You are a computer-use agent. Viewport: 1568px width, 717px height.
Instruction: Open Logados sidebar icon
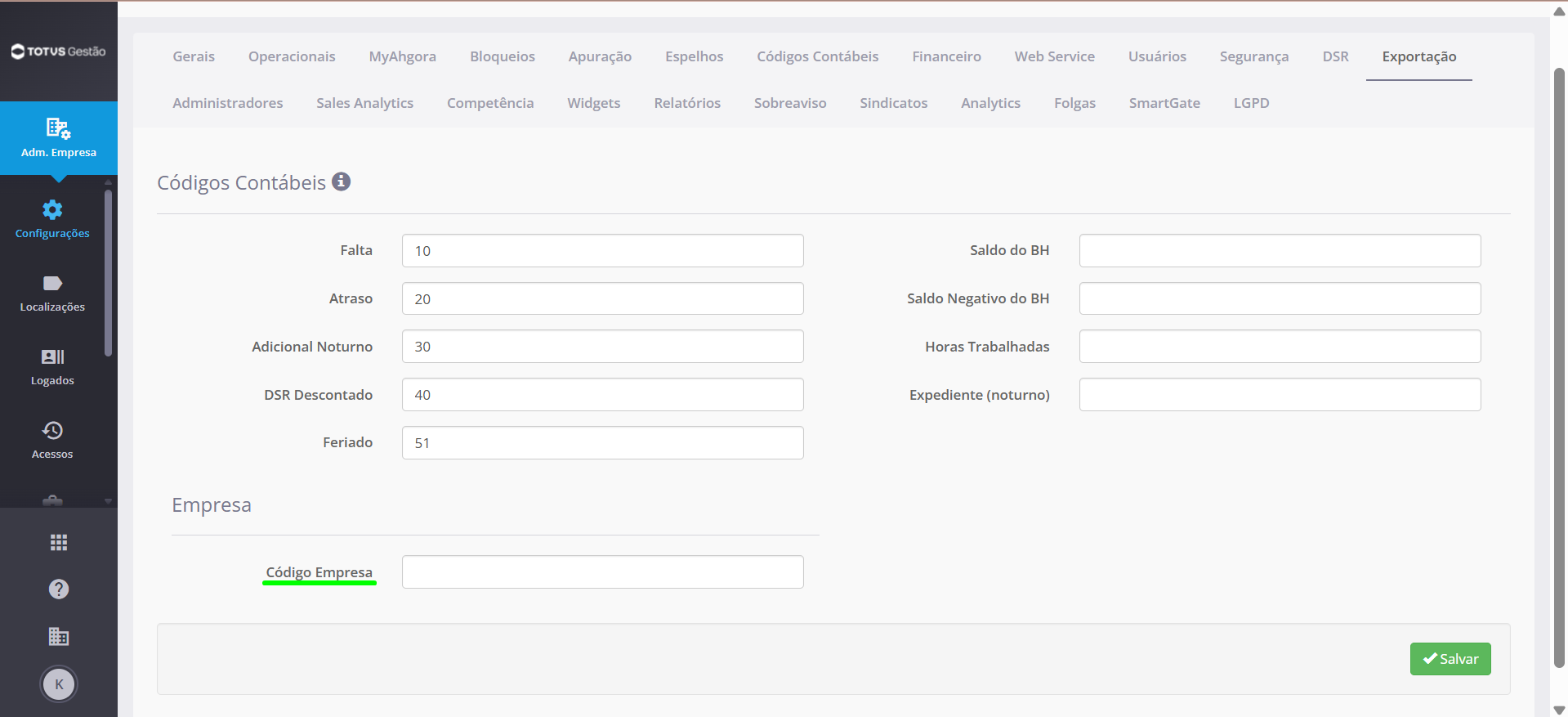pos(52,356)
